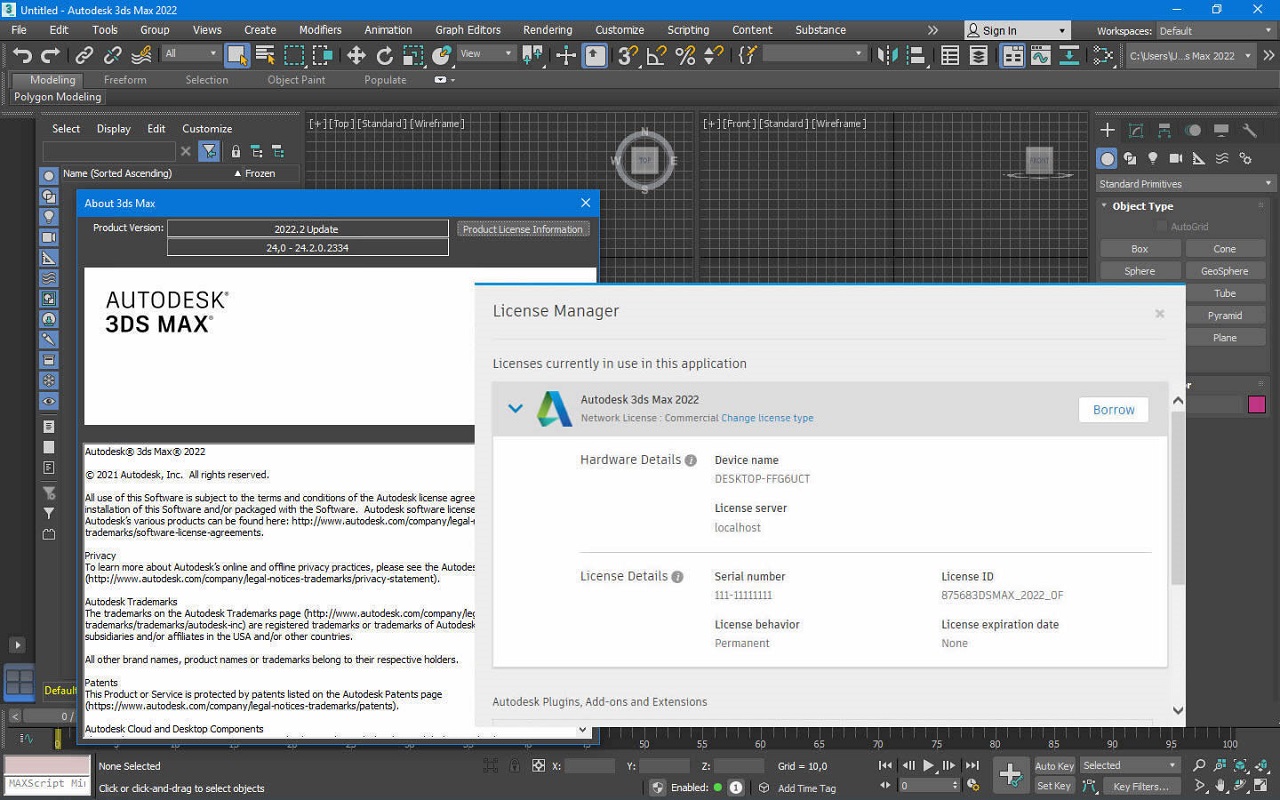
Task: Click the magenta object color swatch
Action: click(x=1257, y=404)
